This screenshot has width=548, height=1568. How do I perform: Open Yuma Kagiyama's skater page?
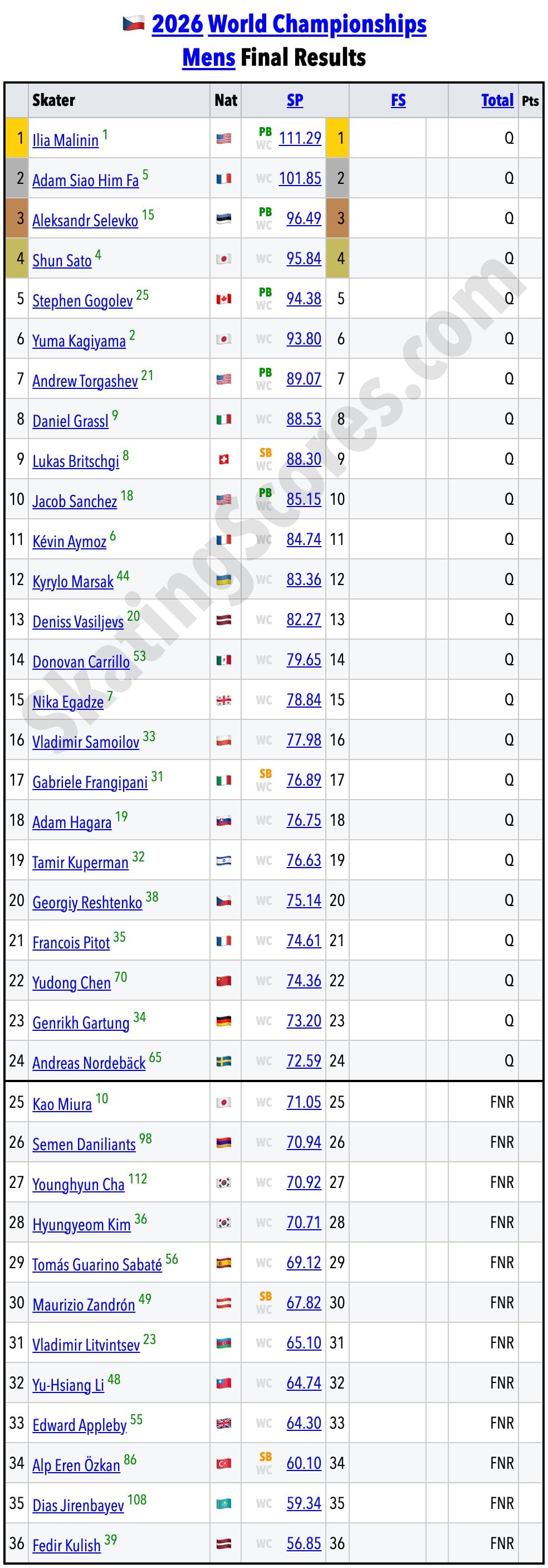click(x=79, y=341)
